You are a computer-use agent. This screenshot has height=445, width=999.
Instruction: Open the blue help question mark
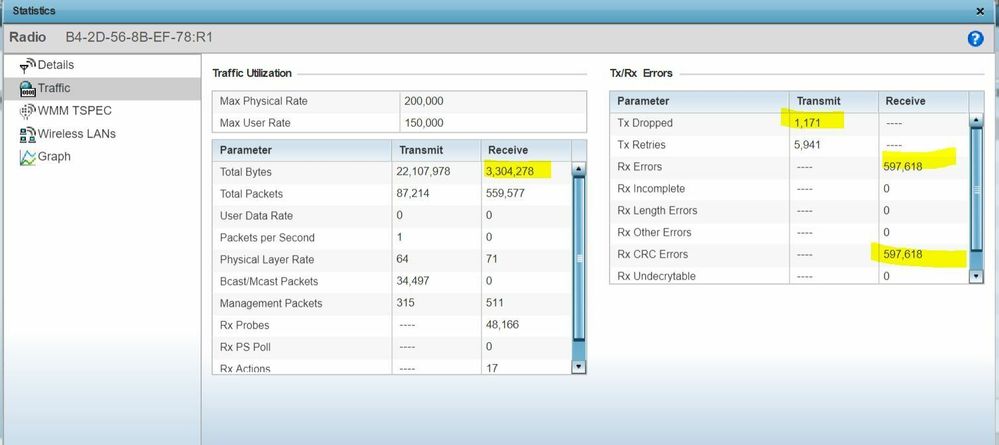(975, 38)
